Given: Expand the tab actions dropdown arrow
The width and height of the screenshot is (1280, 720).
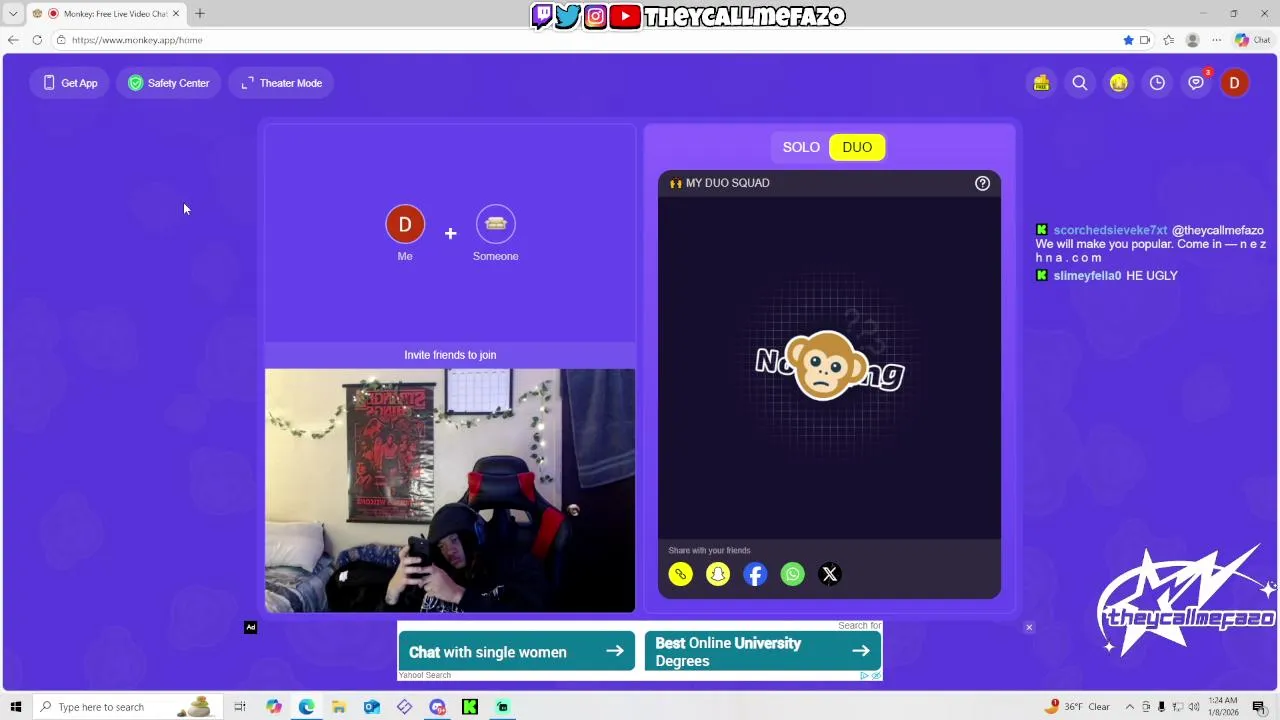Looking at the screenshot, I should 13,13.
